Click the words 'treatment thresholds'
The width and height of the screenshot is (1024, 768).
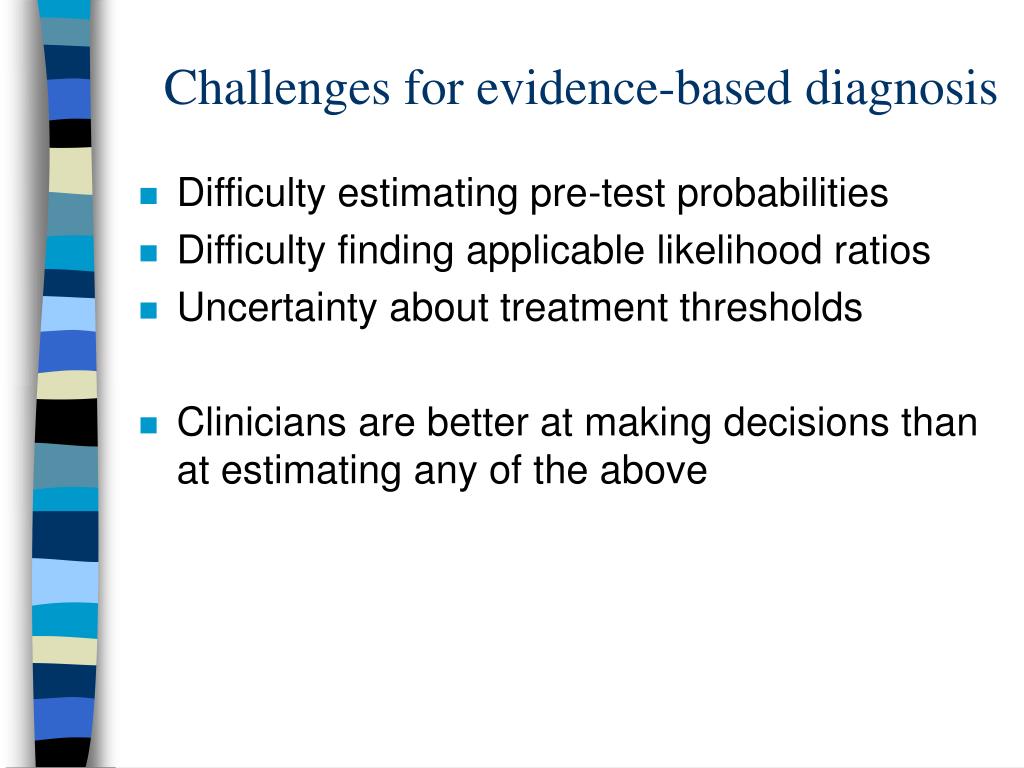pyautogui.click(x=681, y=308)
